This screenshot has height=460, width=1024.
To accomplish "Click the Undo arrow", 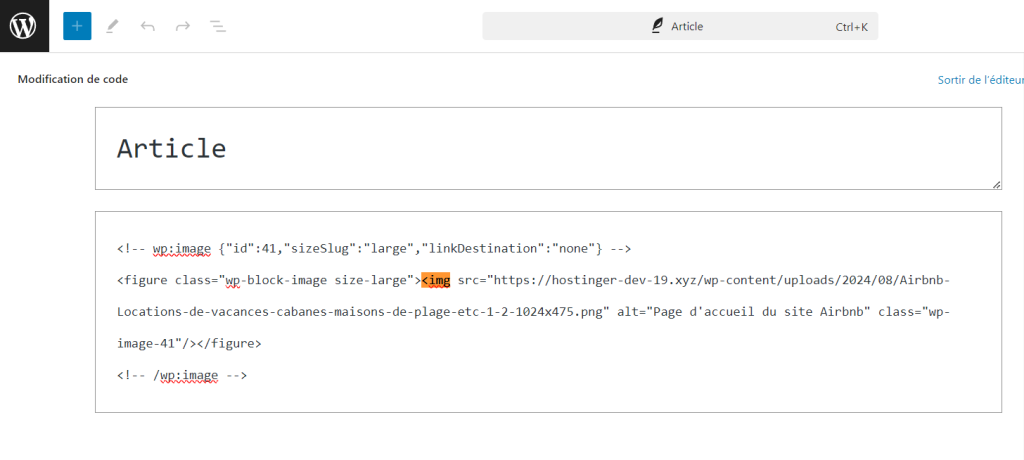I will click(148, 26).
